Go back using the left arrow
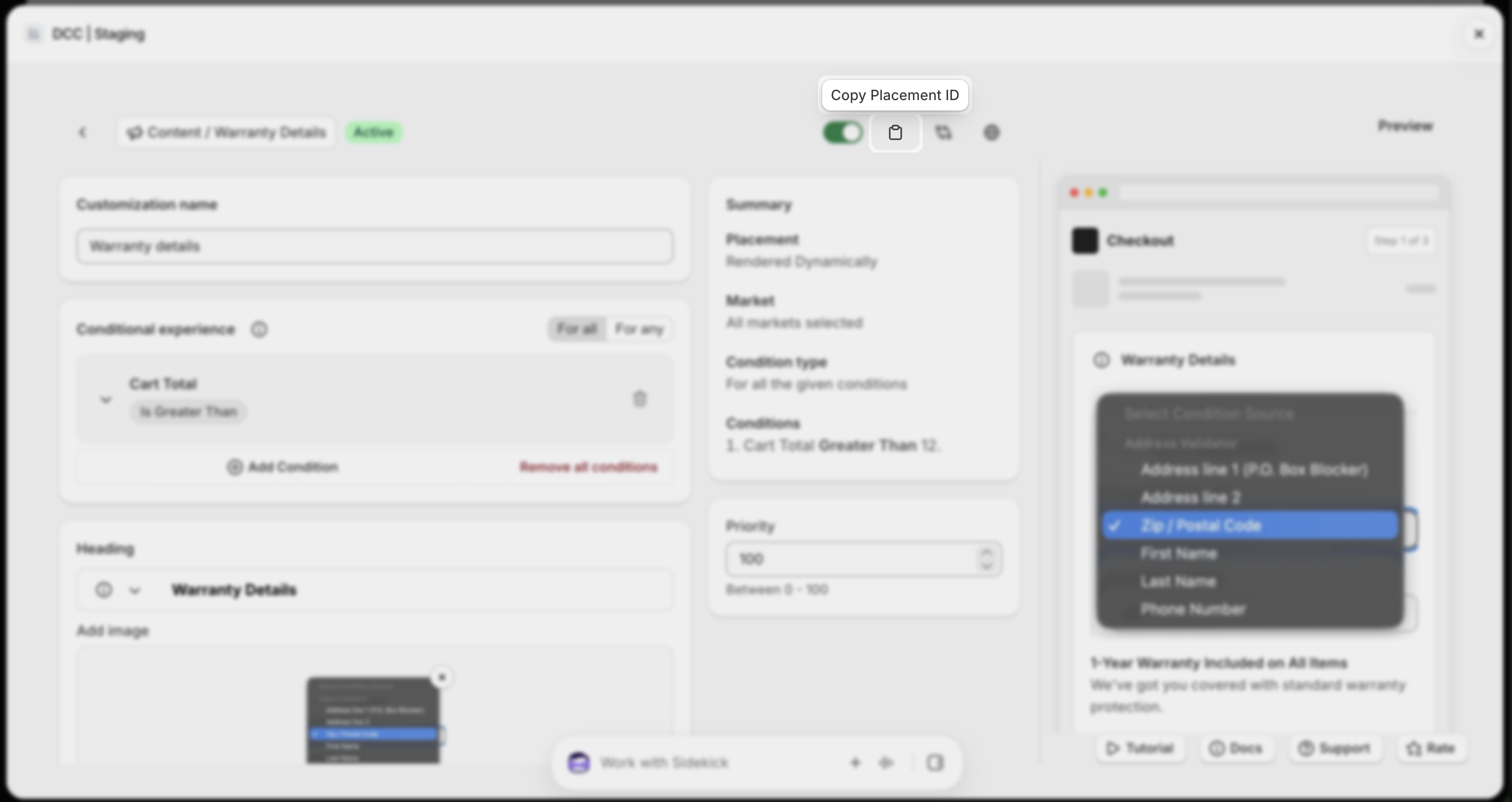The height and width of the screenshot is (802, 1512). click(x=82, y=133)
